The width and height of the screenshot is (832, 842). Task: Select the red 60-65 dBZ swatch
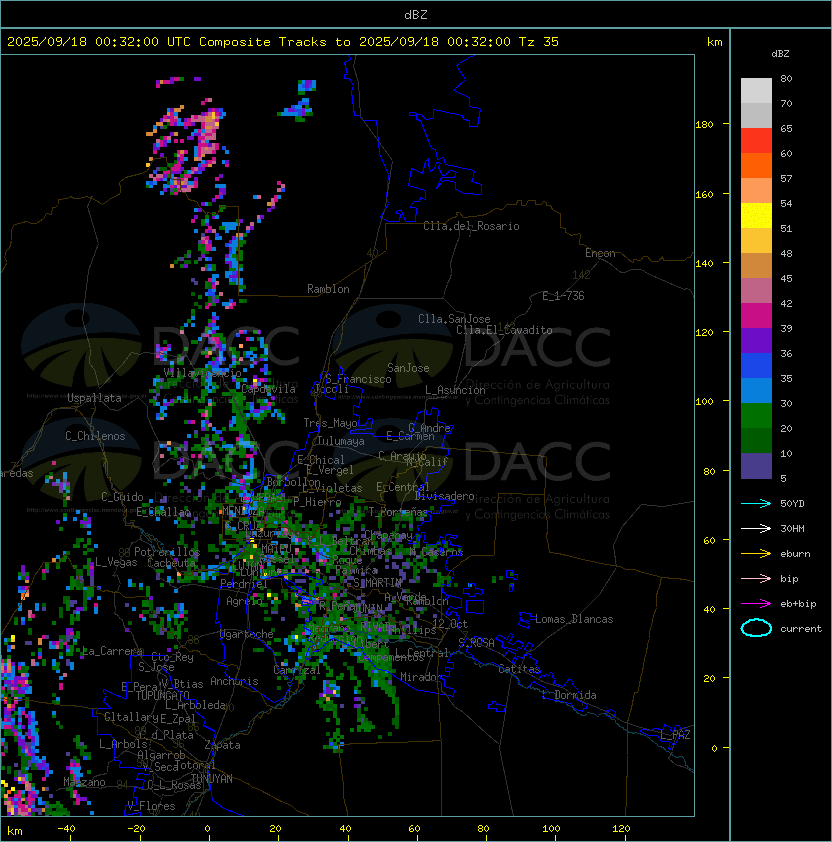pos(756,141)
